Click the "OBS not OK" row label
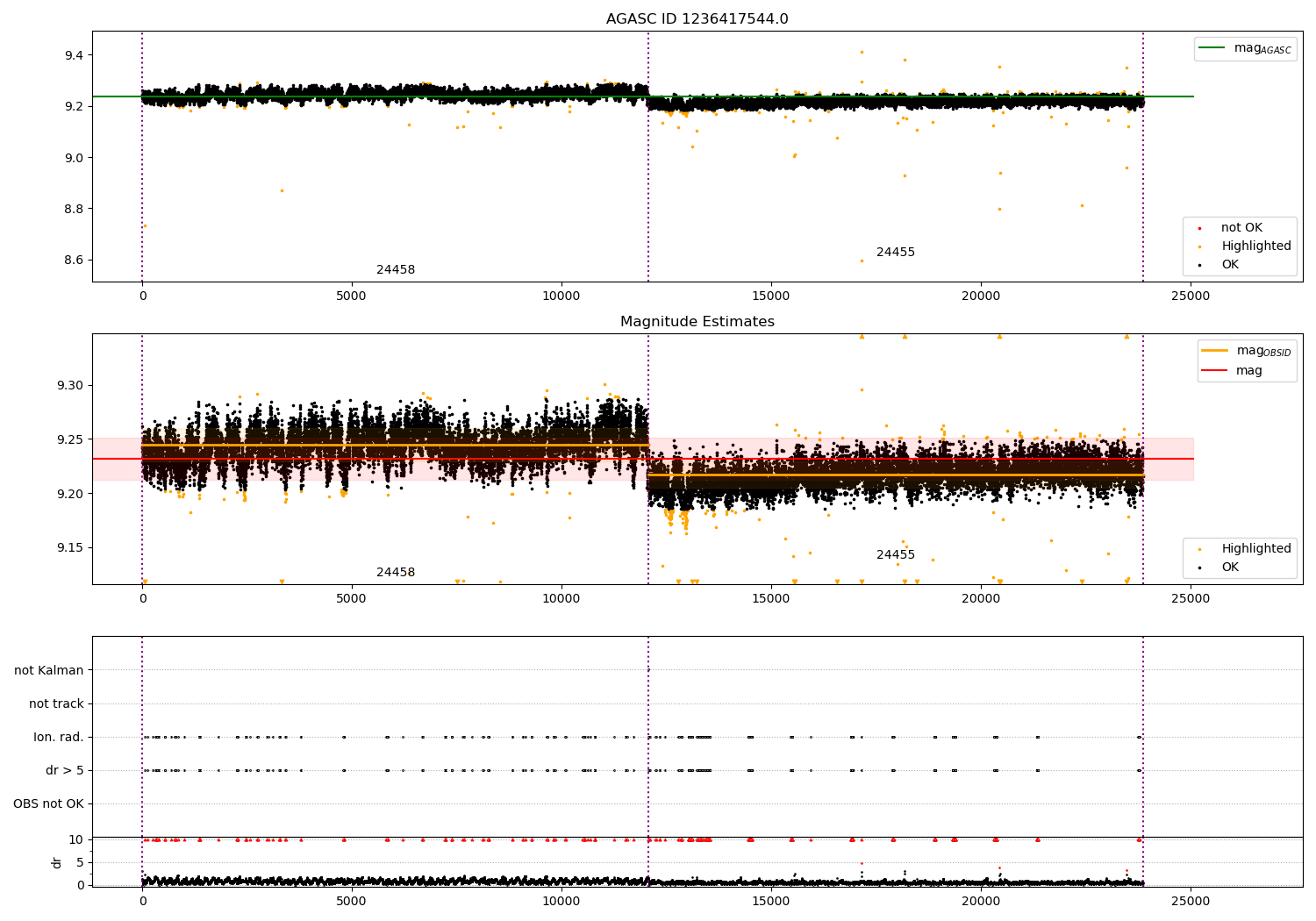Screen dimensions: 1316x921 pyautogui.click(x=49, y=804)
